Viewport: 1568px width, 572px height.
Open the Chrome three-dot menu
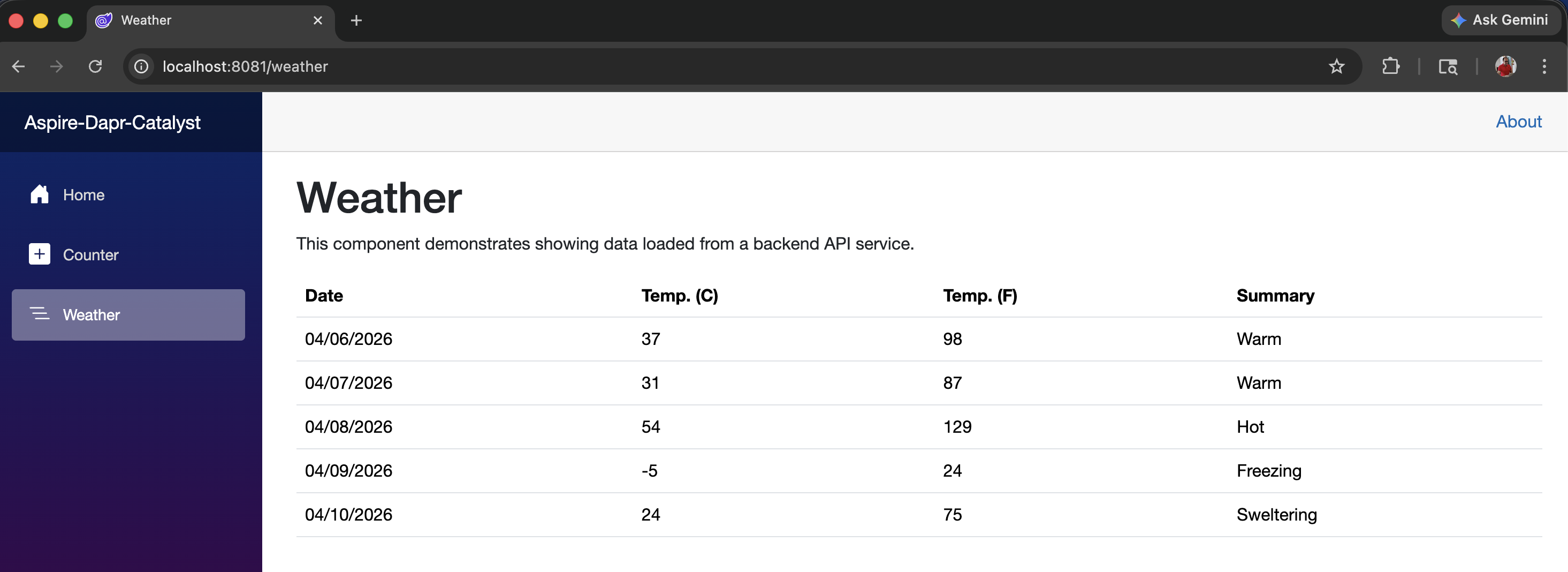1544,66
